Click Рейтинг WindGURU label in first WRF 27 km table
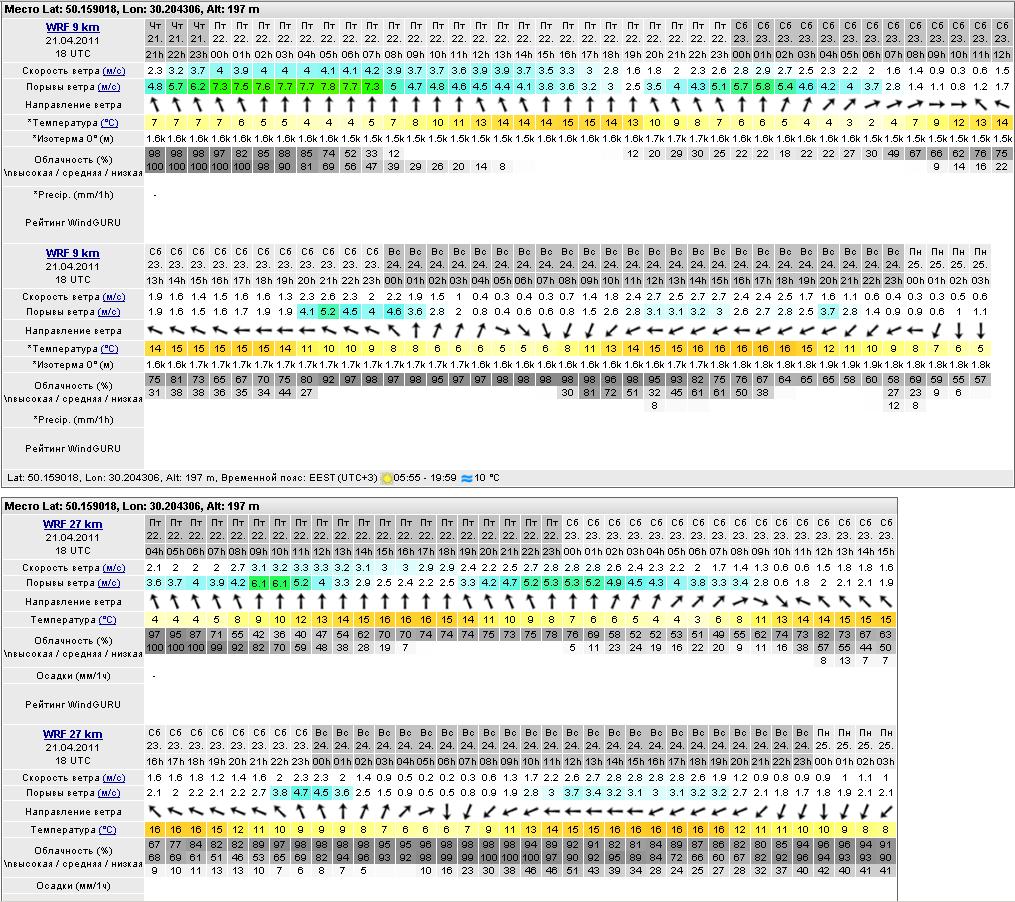Screen dimensions: 1015x902 [86, 706]
